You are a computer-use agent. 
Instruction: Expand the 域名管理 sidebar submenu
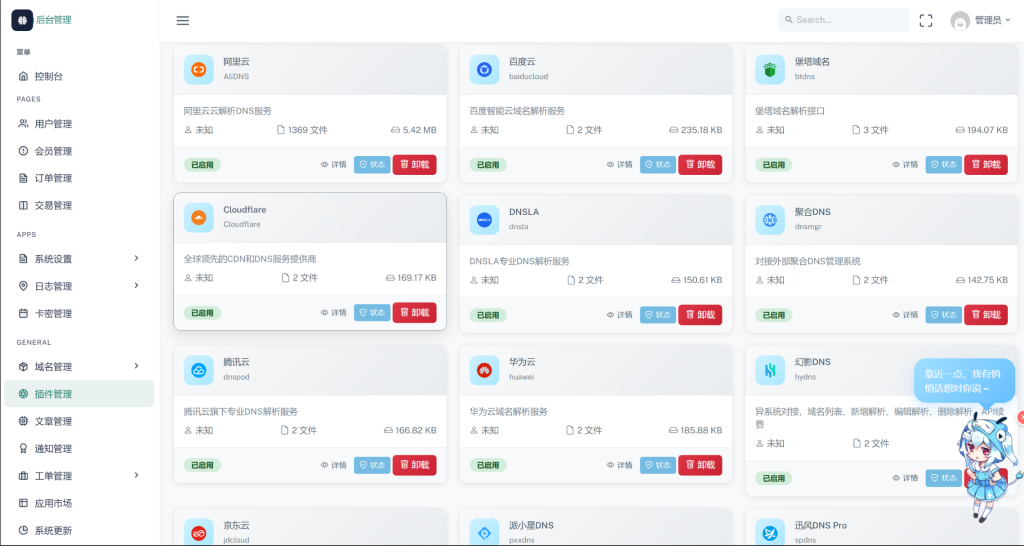tap(80, 367)
